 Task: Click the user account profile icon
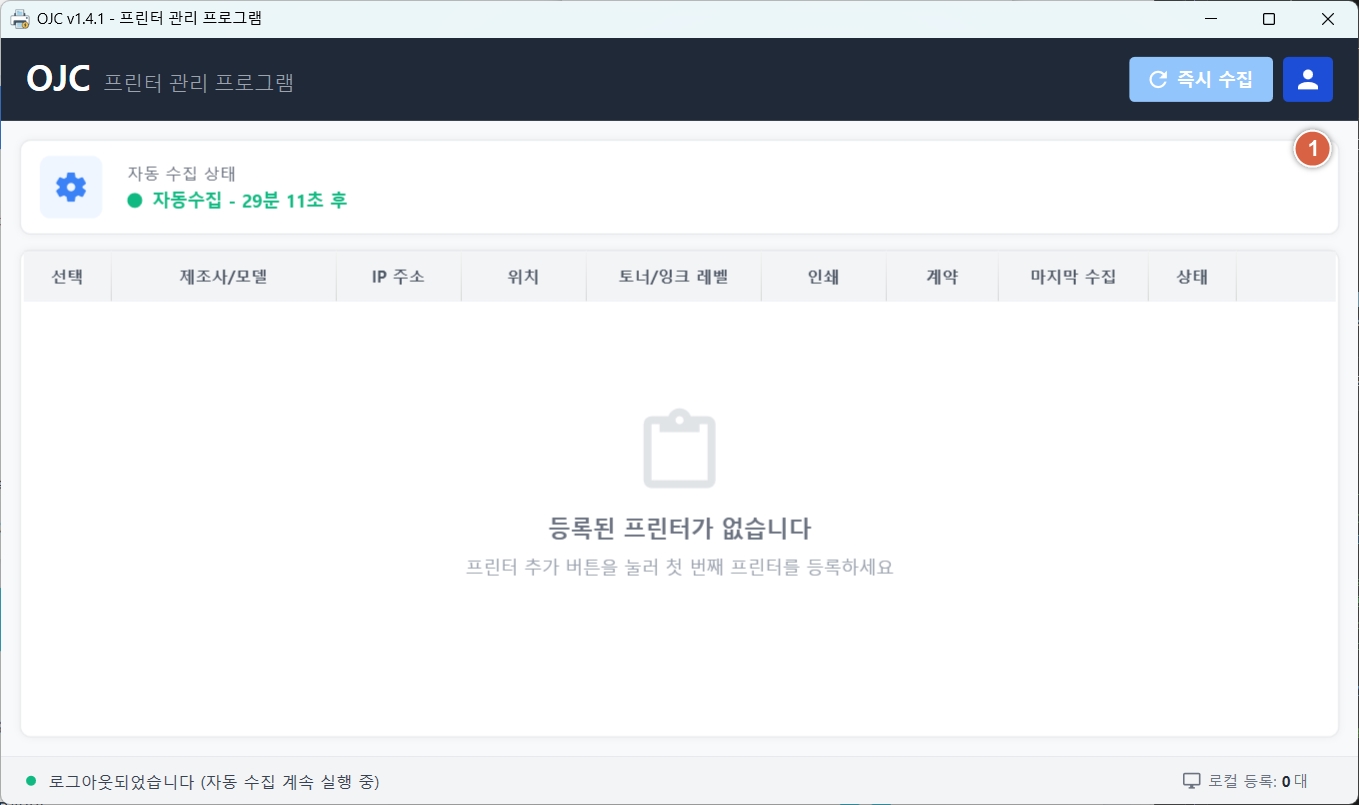1307,80
